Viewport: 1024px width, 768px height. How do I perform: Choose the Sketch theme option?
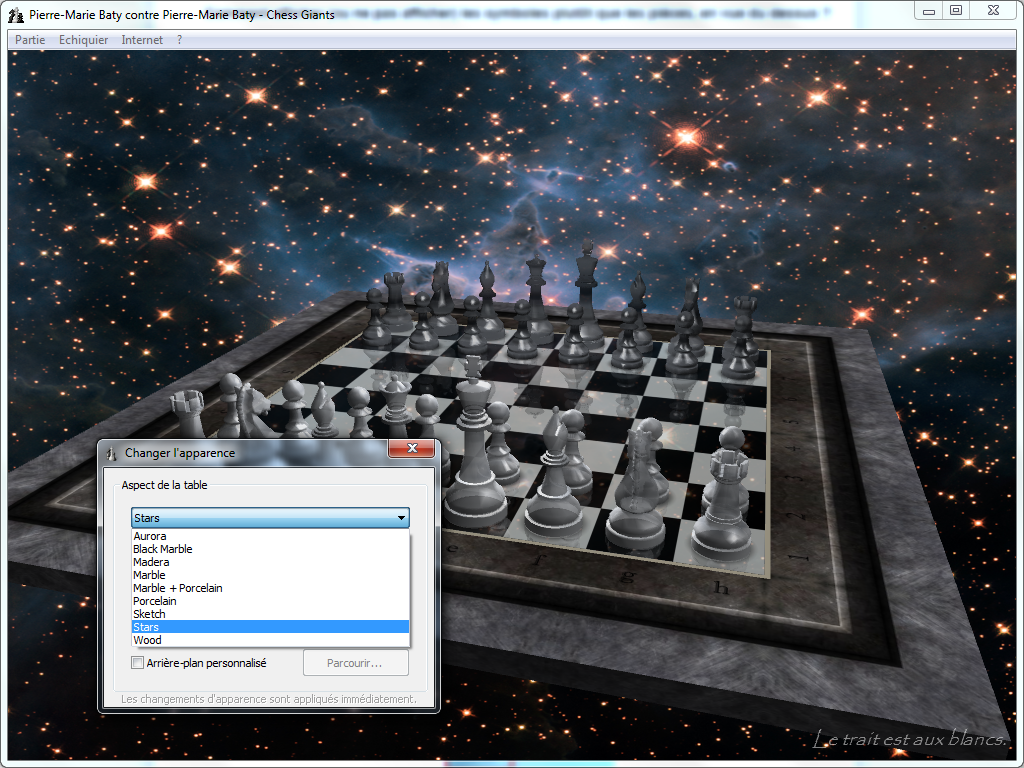(x=149, y=614)
